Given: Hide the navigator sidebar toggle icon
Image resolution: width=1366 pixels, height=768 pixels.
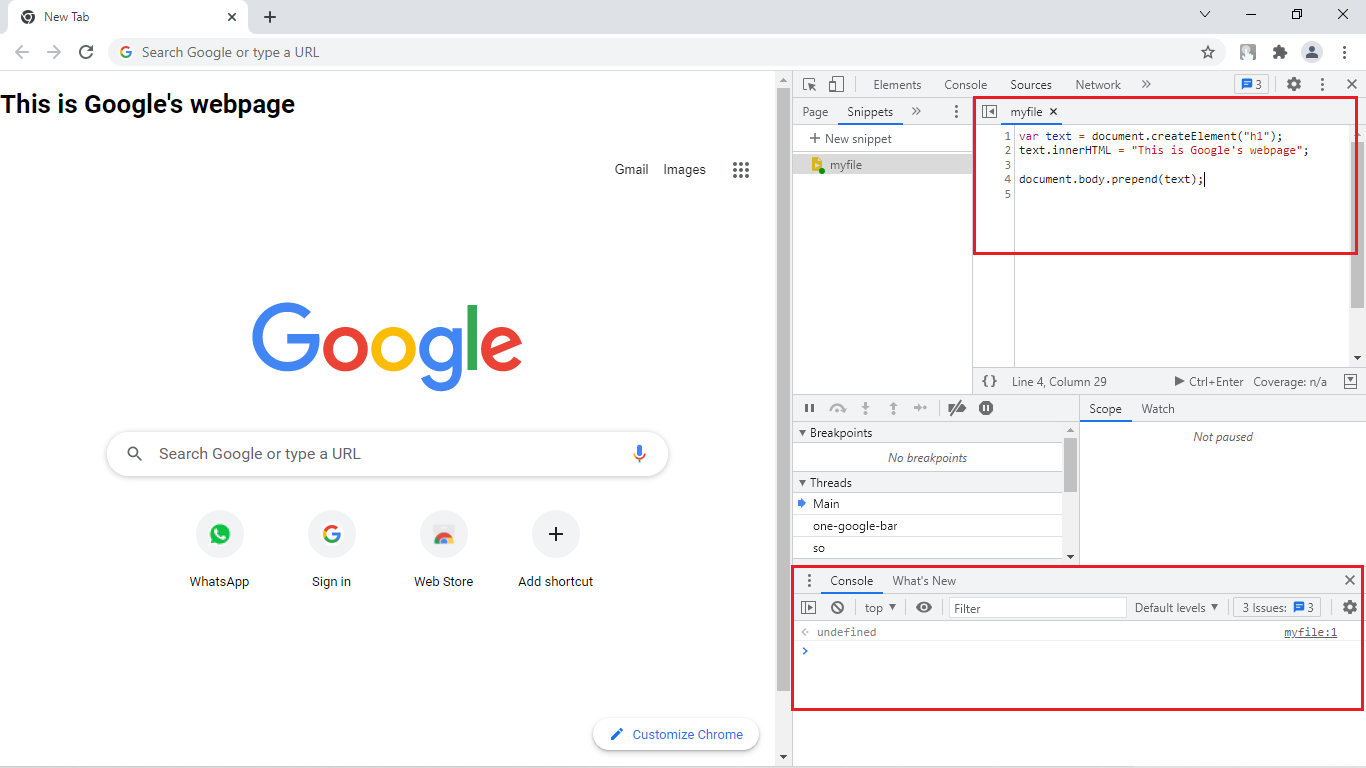Looking at the screenshot, I should click(x=989, y=112).
